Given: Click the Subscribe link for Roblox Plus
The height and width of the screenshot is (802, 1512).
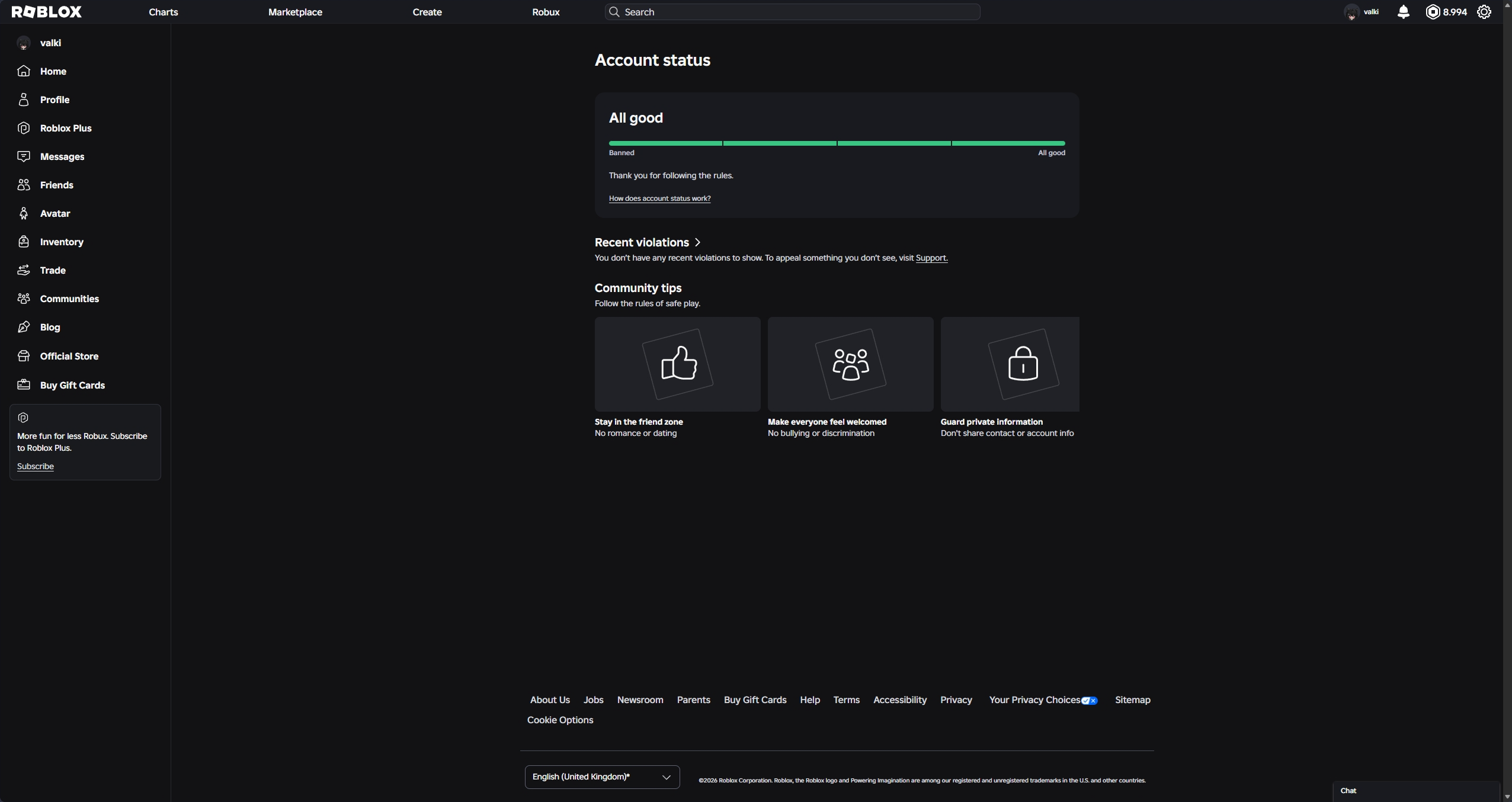Looking at the screenshot, I should [x=36, y=466].
